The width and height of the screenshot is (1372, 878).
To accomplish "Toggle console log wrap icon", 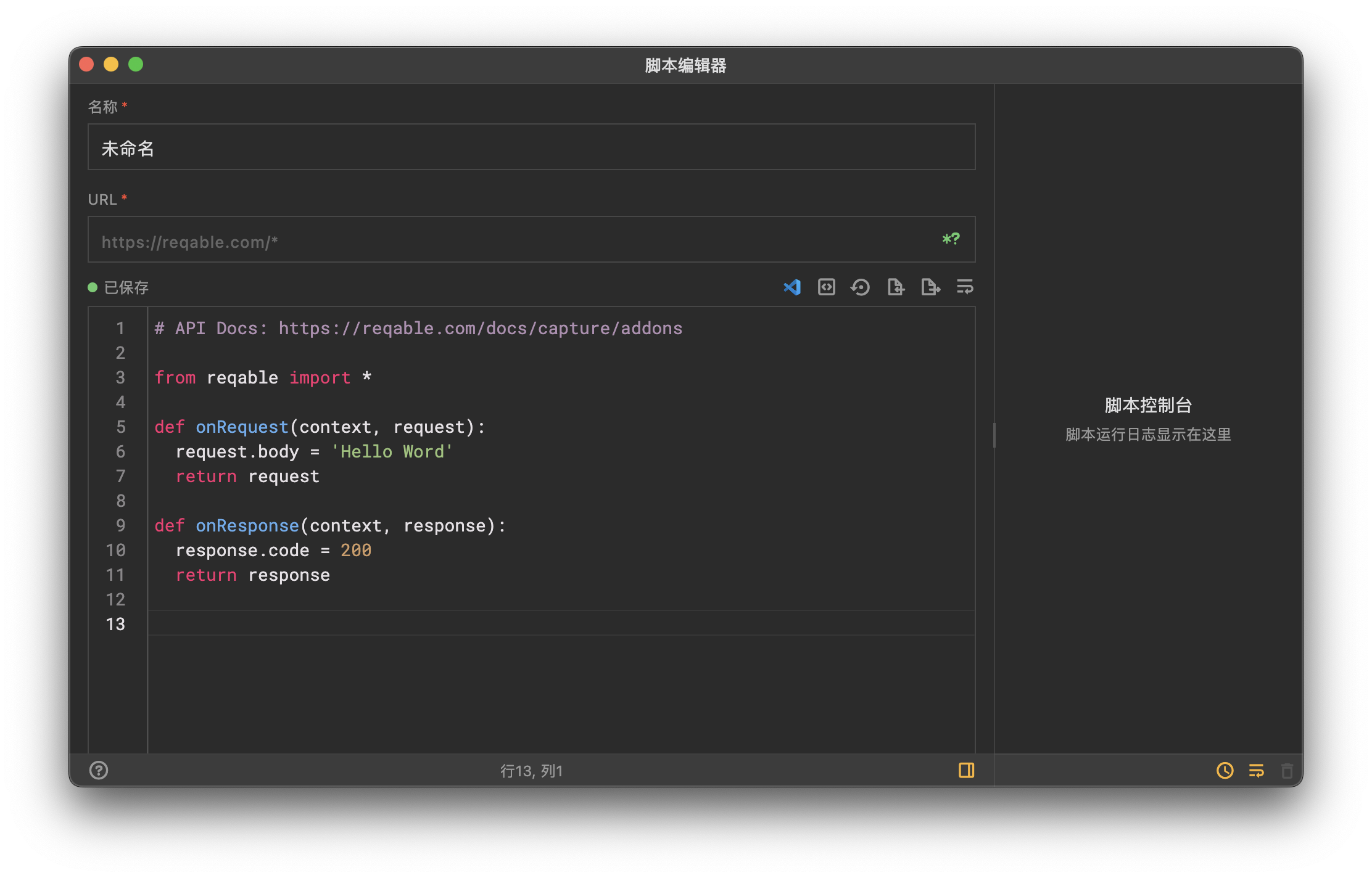I will [1257, 770].
